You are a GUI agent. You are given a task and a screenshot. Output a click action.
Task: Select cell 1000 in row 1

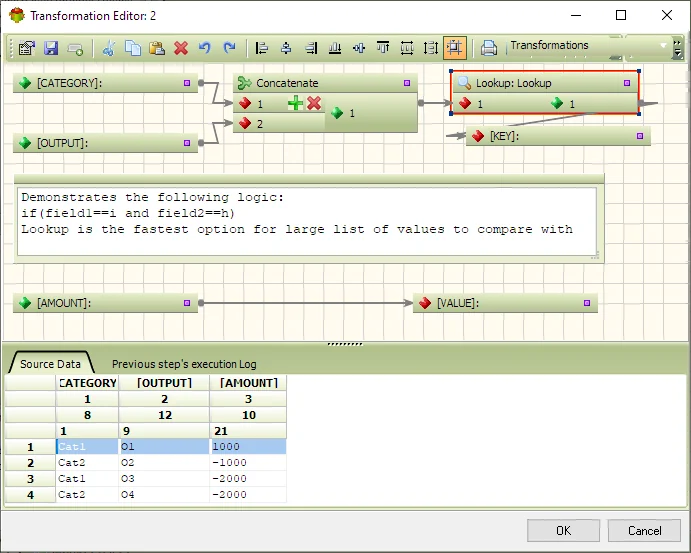tap(249, 446)
